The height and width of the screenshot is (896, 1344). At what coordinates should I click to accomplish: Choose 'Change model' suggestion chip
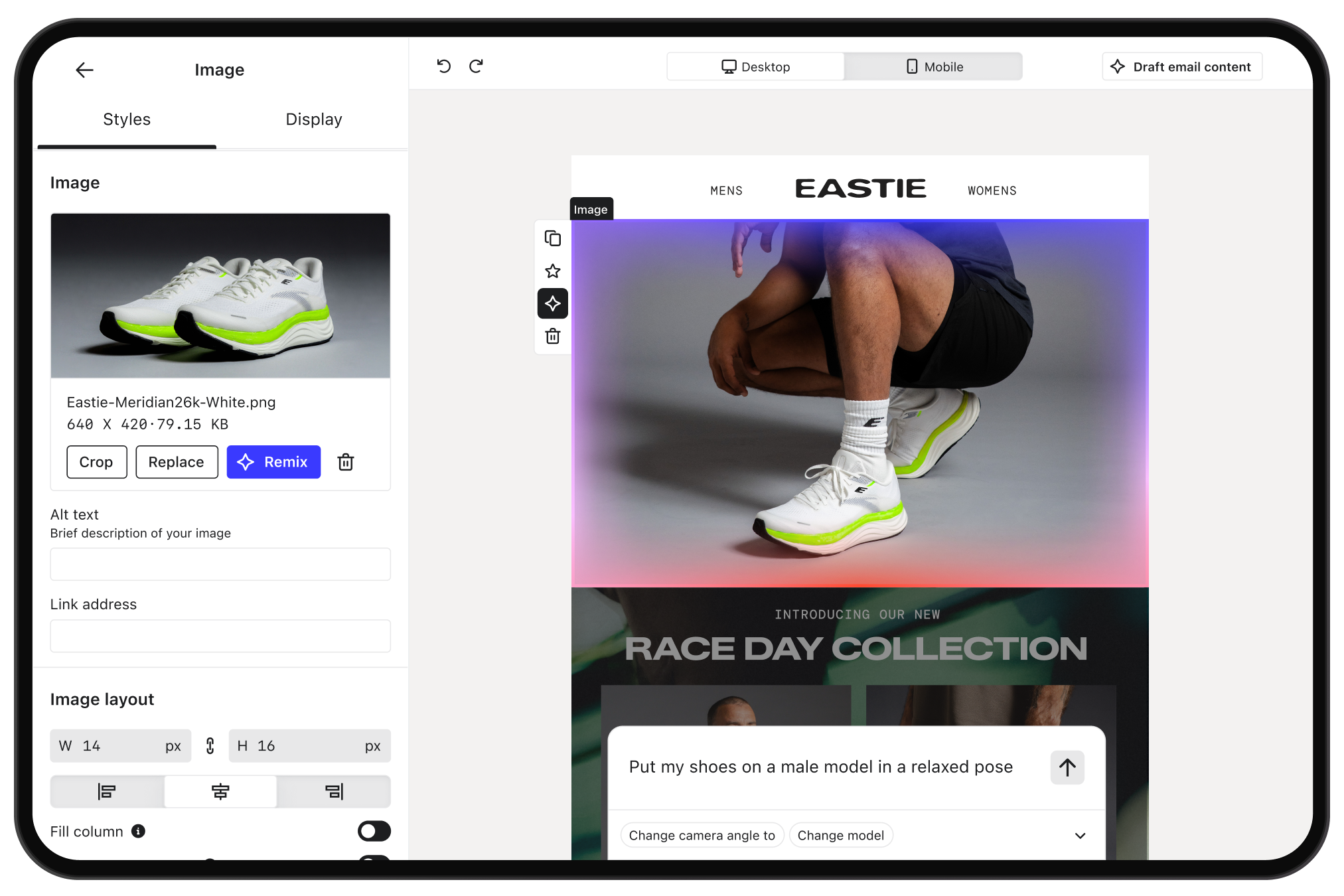point(841,836)
